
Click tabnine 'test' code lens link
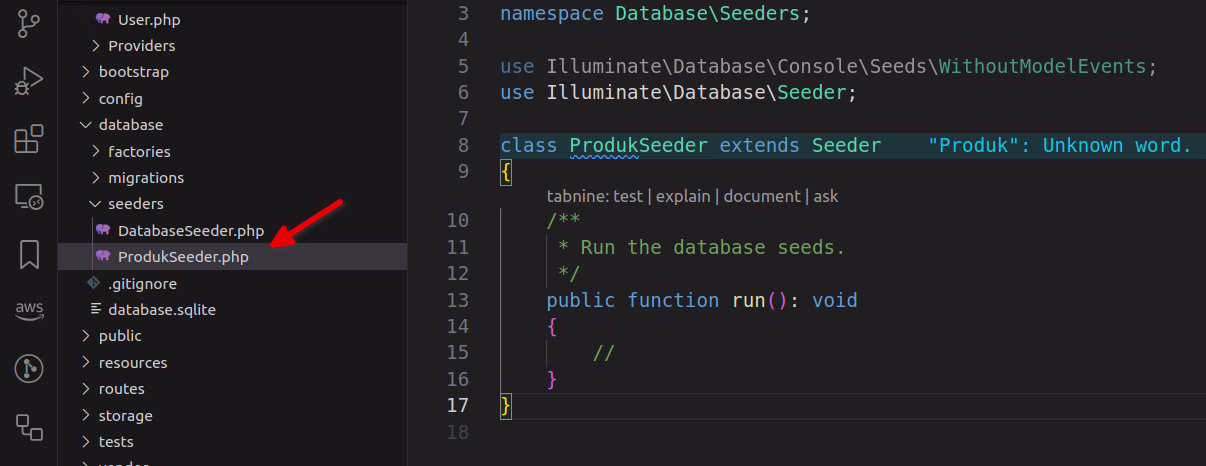pyautogui.click(x=628, y=197)
